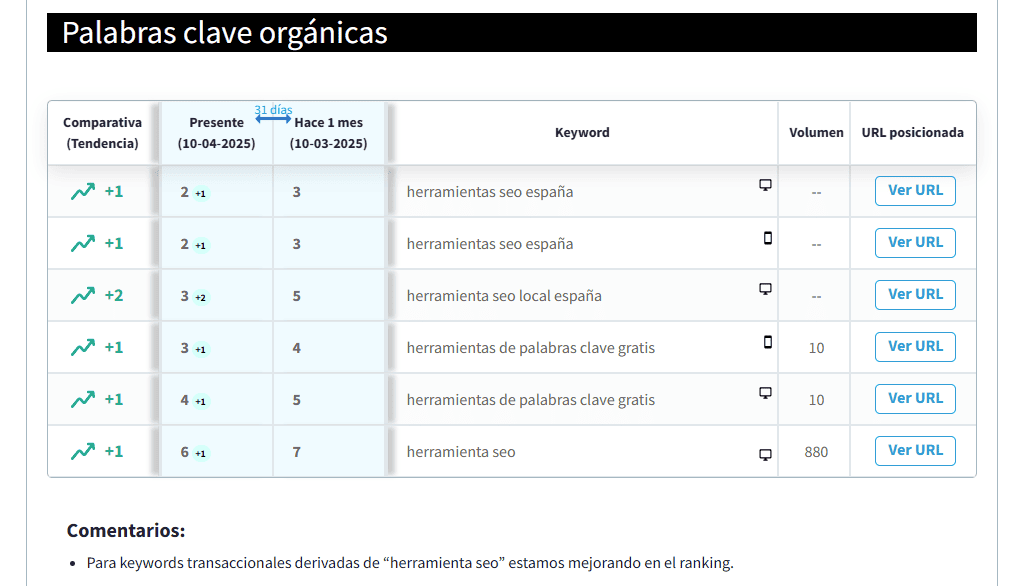This screenshot has width=1024, height=586.
Task: Click desktop icon in the herramienta seo row
Action: pyautogui.click(x=765, y=455)
